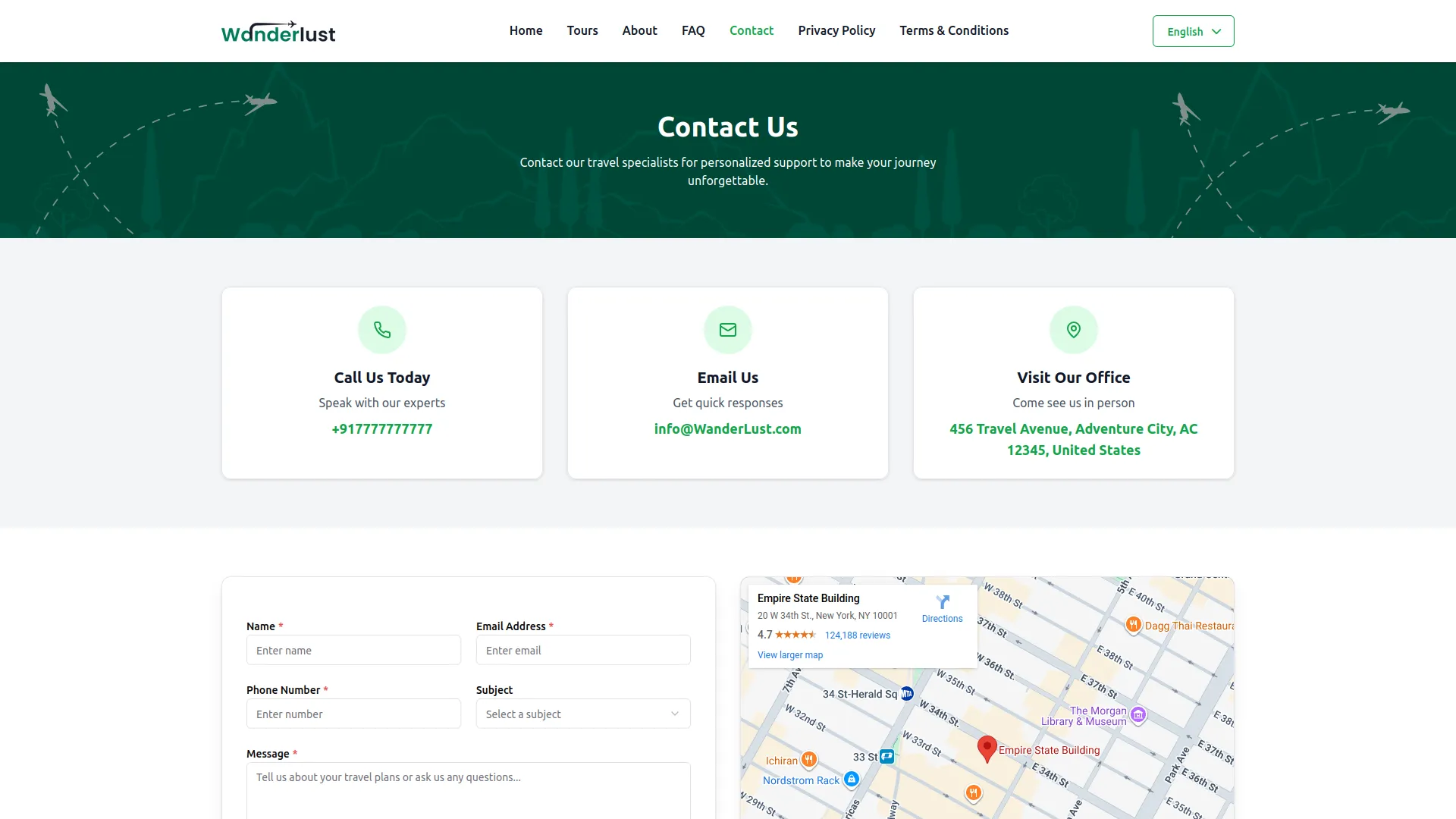1456x819 pixels.
Task: Click the 124,188 reviews link
Action: click(x=858, y=635)
